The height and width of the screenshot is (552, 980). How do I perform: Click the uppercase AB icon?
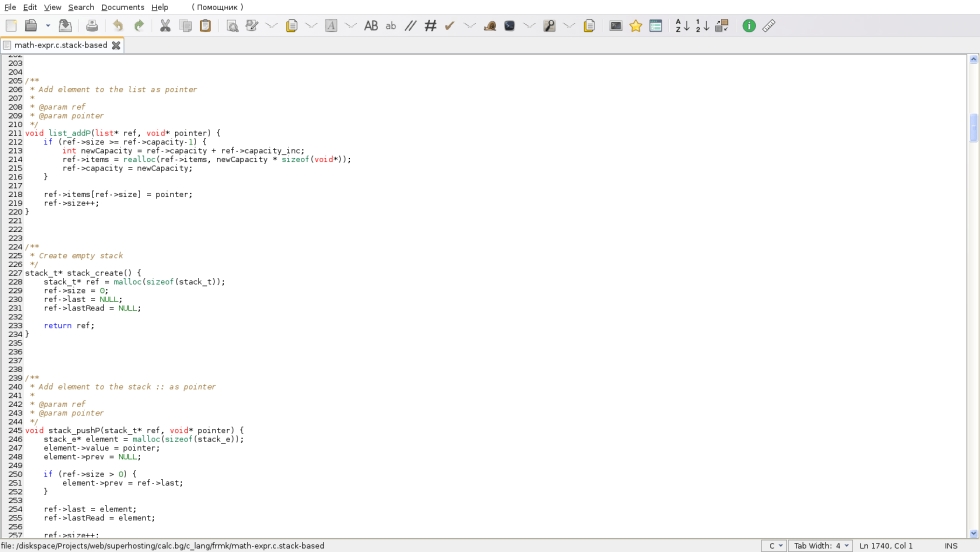tap(371, 26)
